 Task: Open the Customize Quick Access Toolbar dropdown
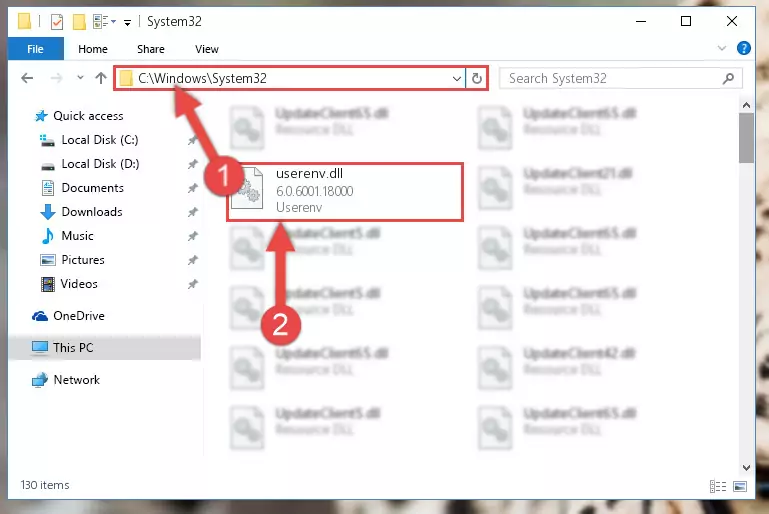tap(128, 23)
